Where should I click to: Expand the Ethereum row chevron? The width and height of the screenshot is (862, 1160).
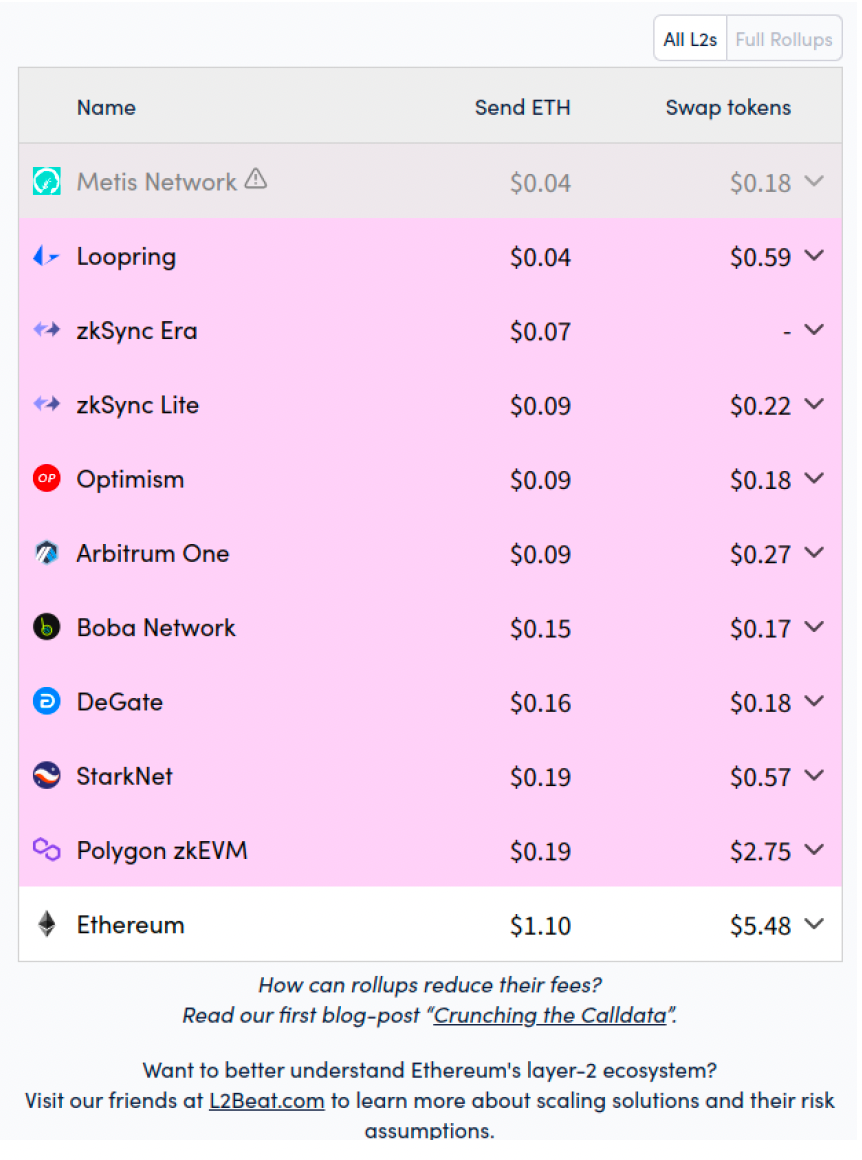(x=814, y=924)
